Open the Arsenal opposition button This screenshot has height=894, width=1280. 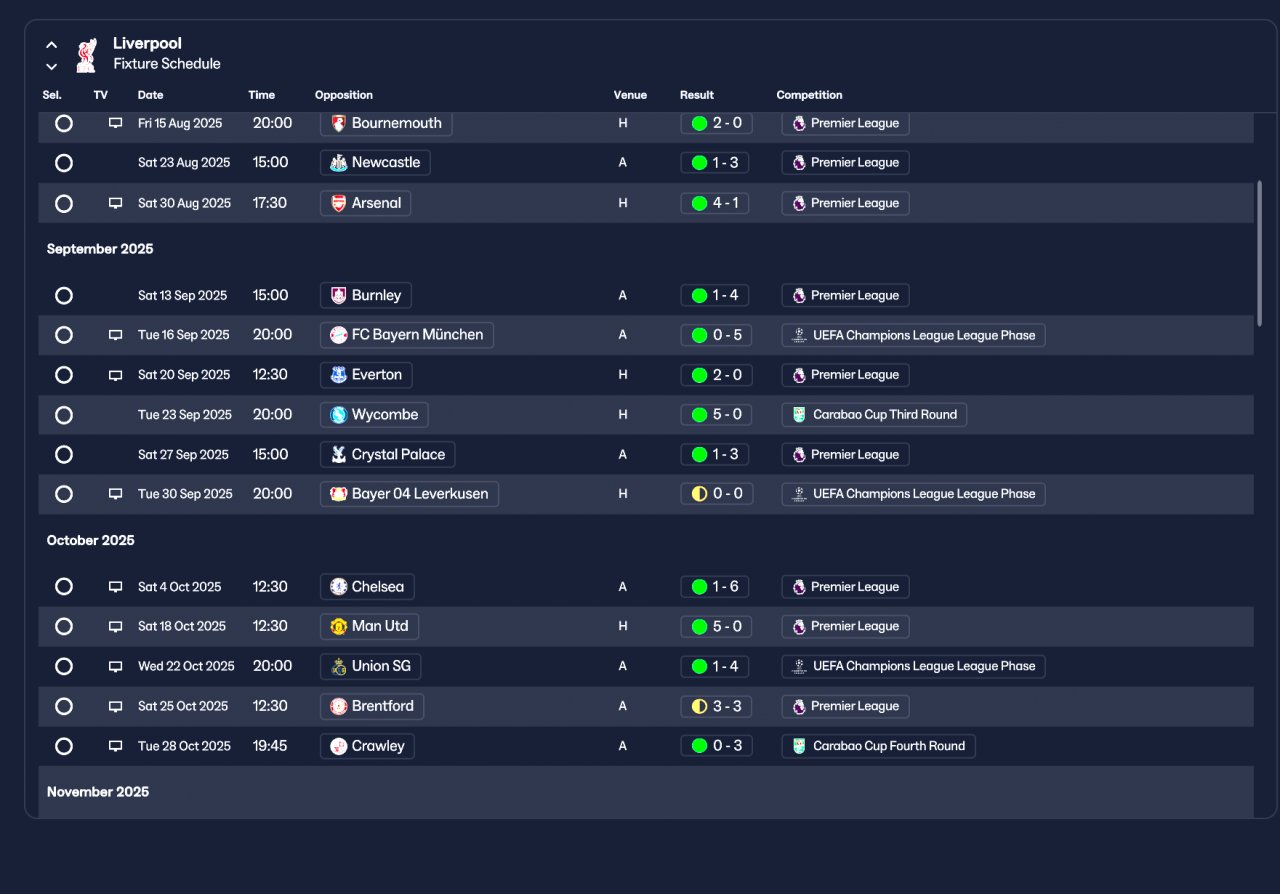click(365, 203)
